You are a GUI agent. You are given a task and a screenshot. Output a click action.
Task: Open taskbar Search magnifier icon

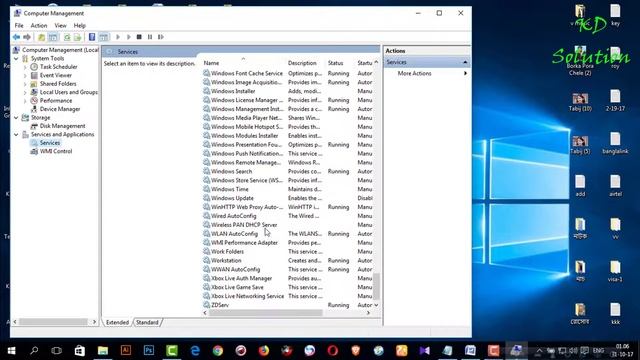34,351
